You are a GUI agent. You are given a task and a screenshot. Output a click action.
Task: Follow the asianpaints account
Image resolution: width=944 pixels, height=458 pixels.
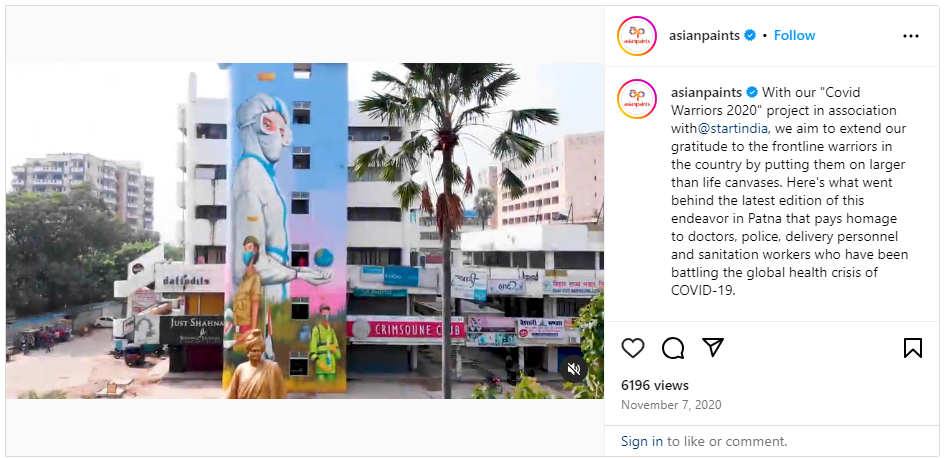click(794, 36)
